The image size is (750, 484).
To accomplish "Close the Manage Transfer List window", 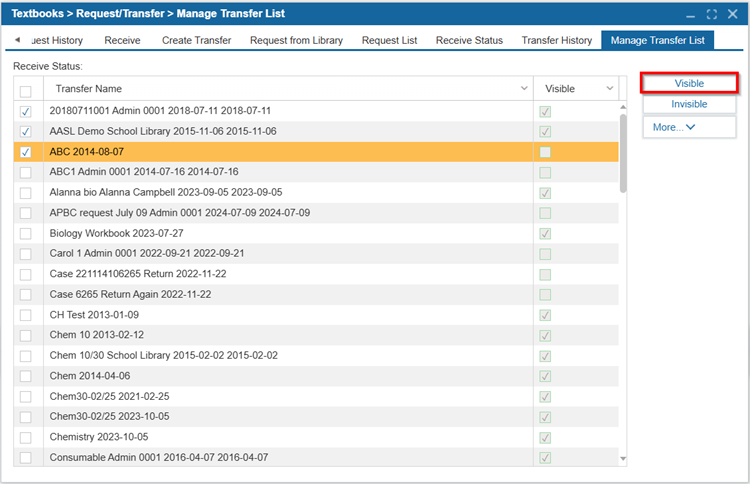I will (732, 14).
